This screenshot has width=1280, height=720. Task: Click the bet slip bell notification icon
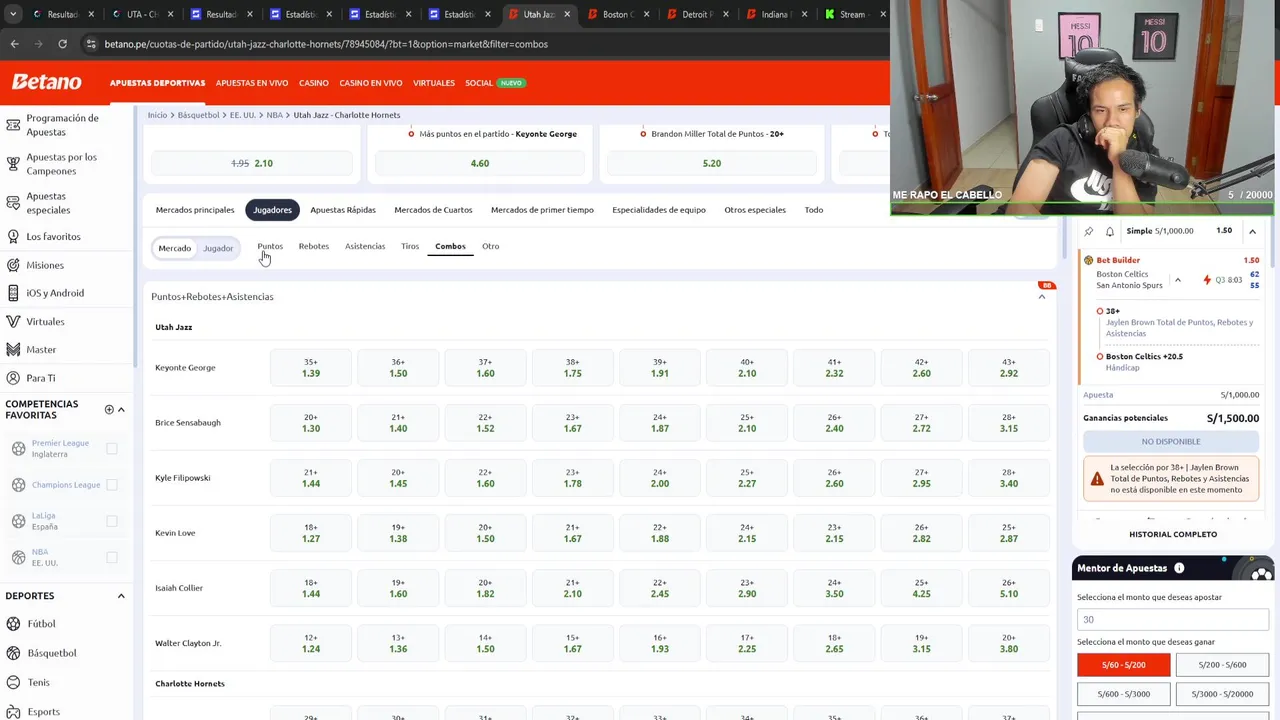click(1110, 231)
